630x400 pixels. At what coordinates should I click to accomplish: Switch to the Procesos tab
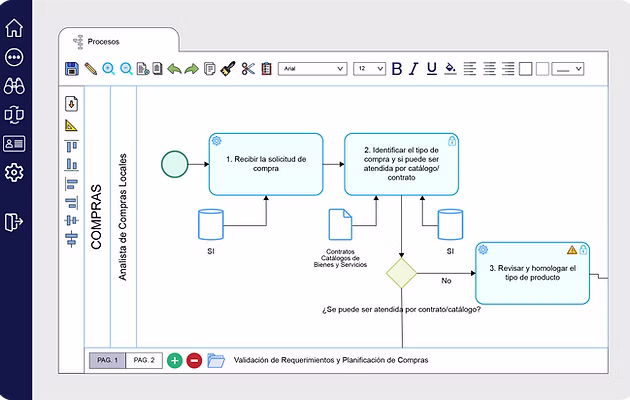(x=103, y=41)
